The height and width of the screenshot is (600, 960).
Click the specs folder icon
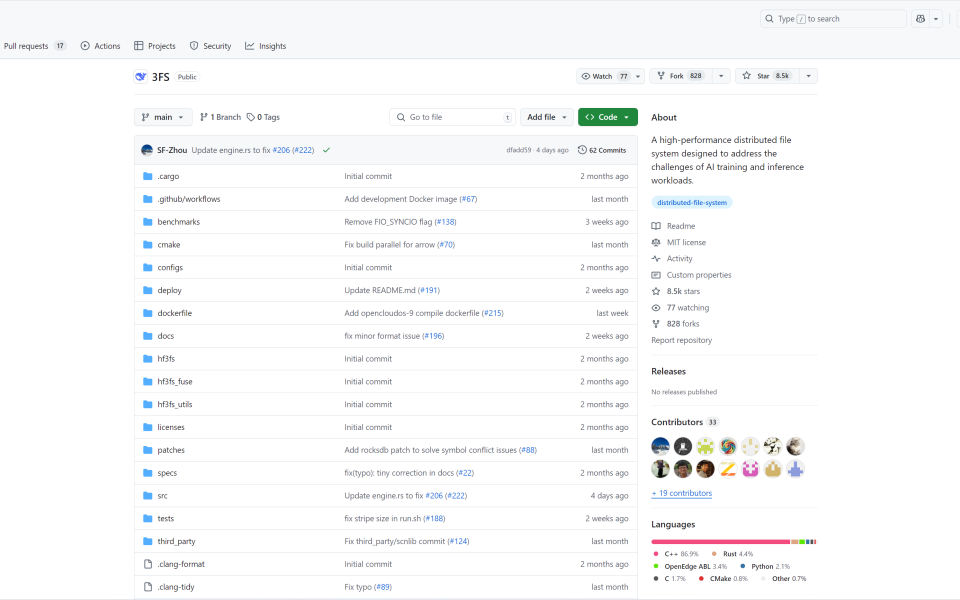coord(148,473)
